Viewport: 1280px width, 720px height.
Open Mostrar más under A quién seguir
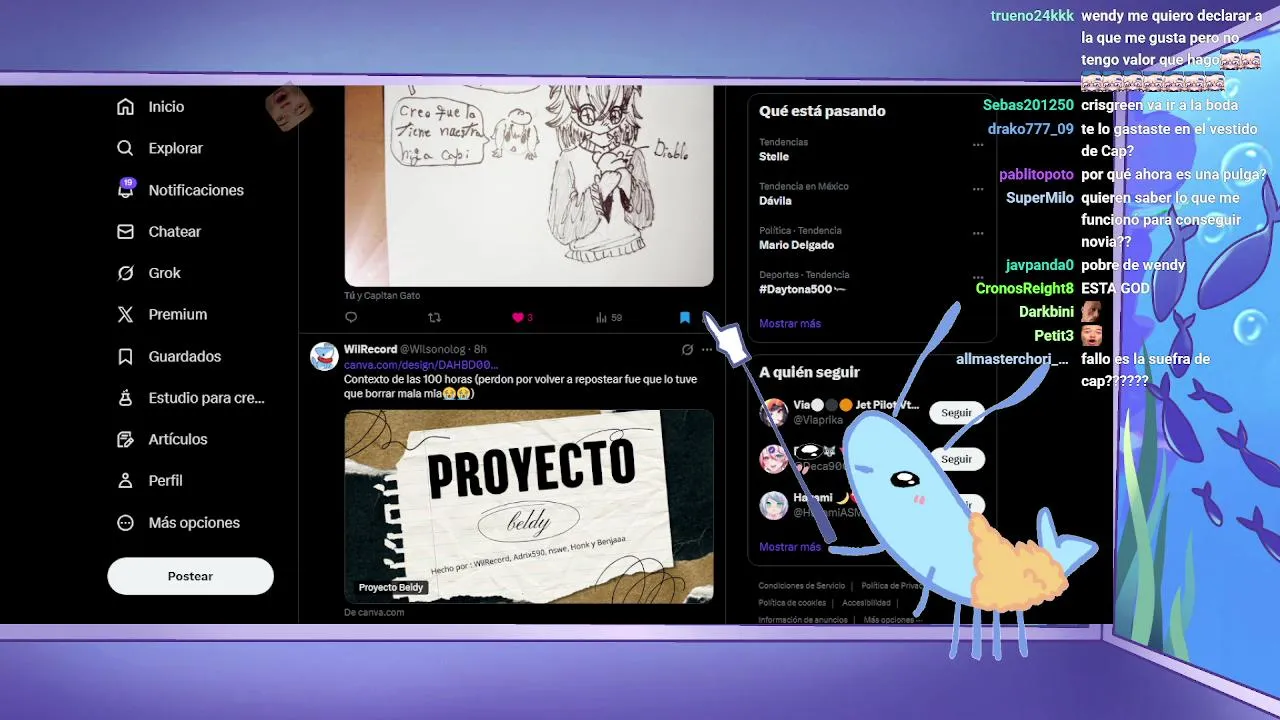pyautogui.click(x=790, y=547)
